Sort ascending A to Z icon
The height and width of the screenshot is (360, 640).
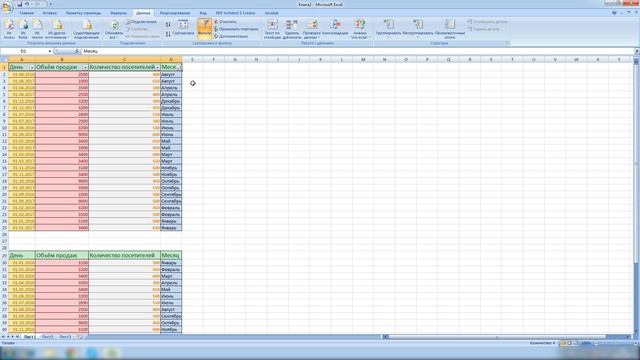coord(168,24)
